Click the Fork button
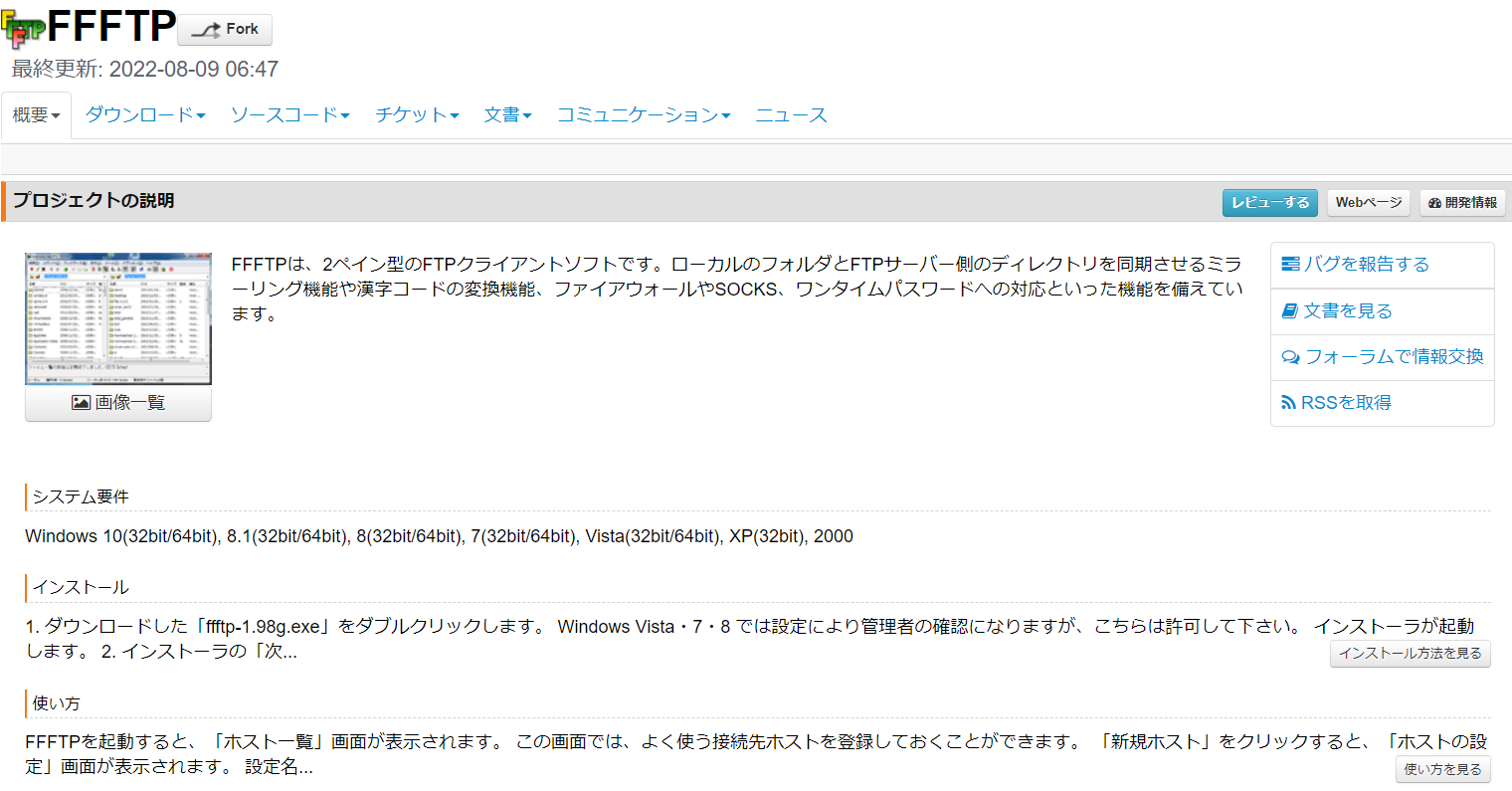 point(225,30)
